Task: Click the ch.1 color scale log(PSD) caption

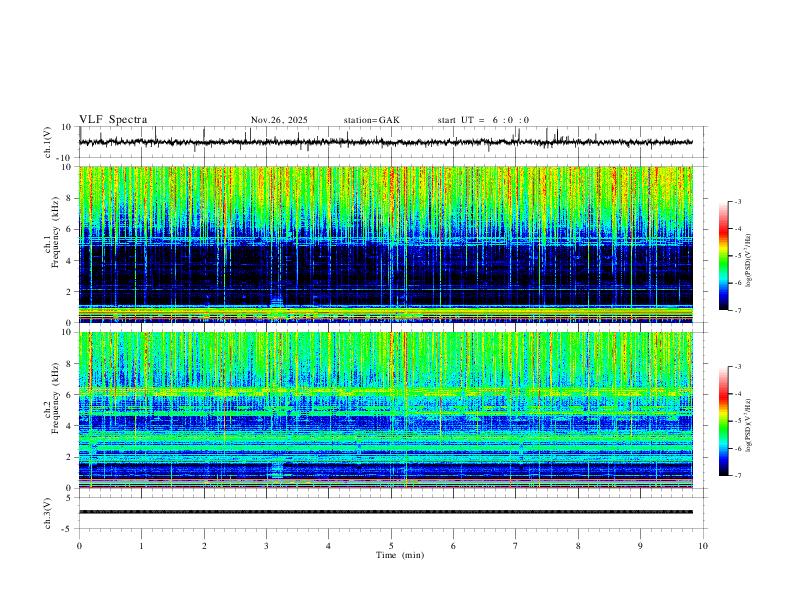Action: point(749,261)
